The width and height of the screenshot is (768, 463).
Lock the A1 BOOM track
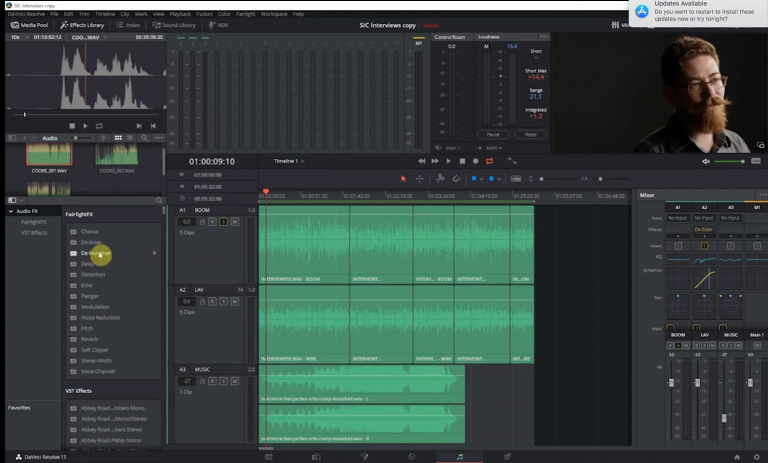click(x=202, y=222)
